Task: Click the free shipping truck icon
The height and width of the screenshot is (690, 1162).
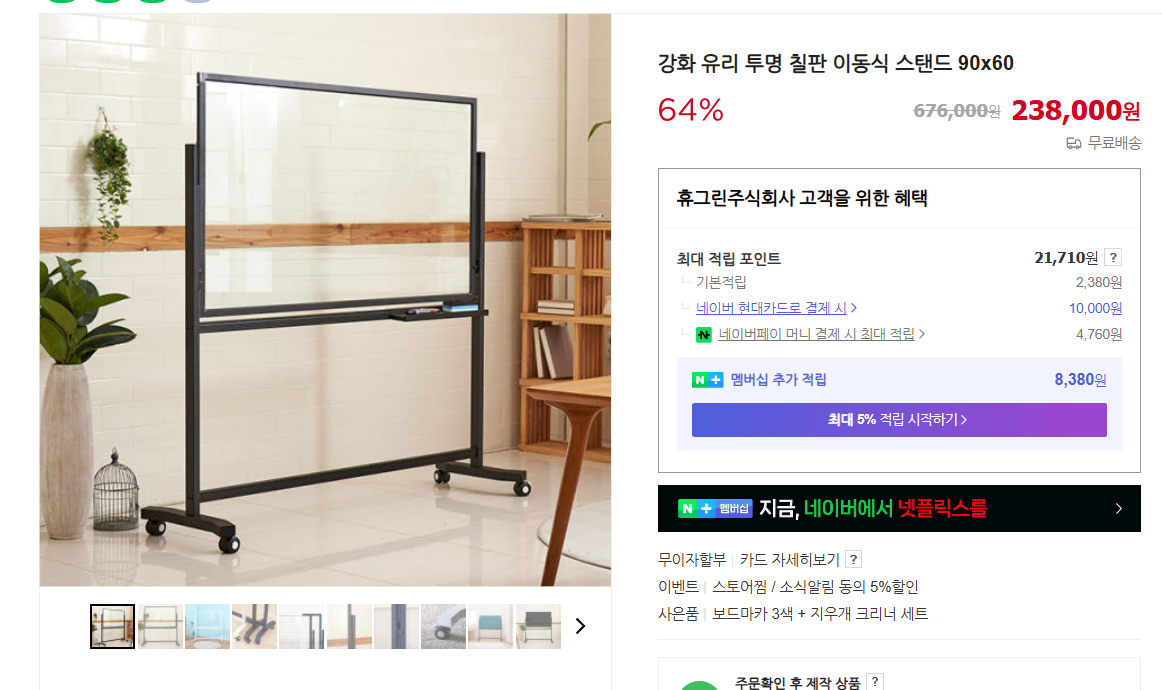Action: click(1073, 143)
